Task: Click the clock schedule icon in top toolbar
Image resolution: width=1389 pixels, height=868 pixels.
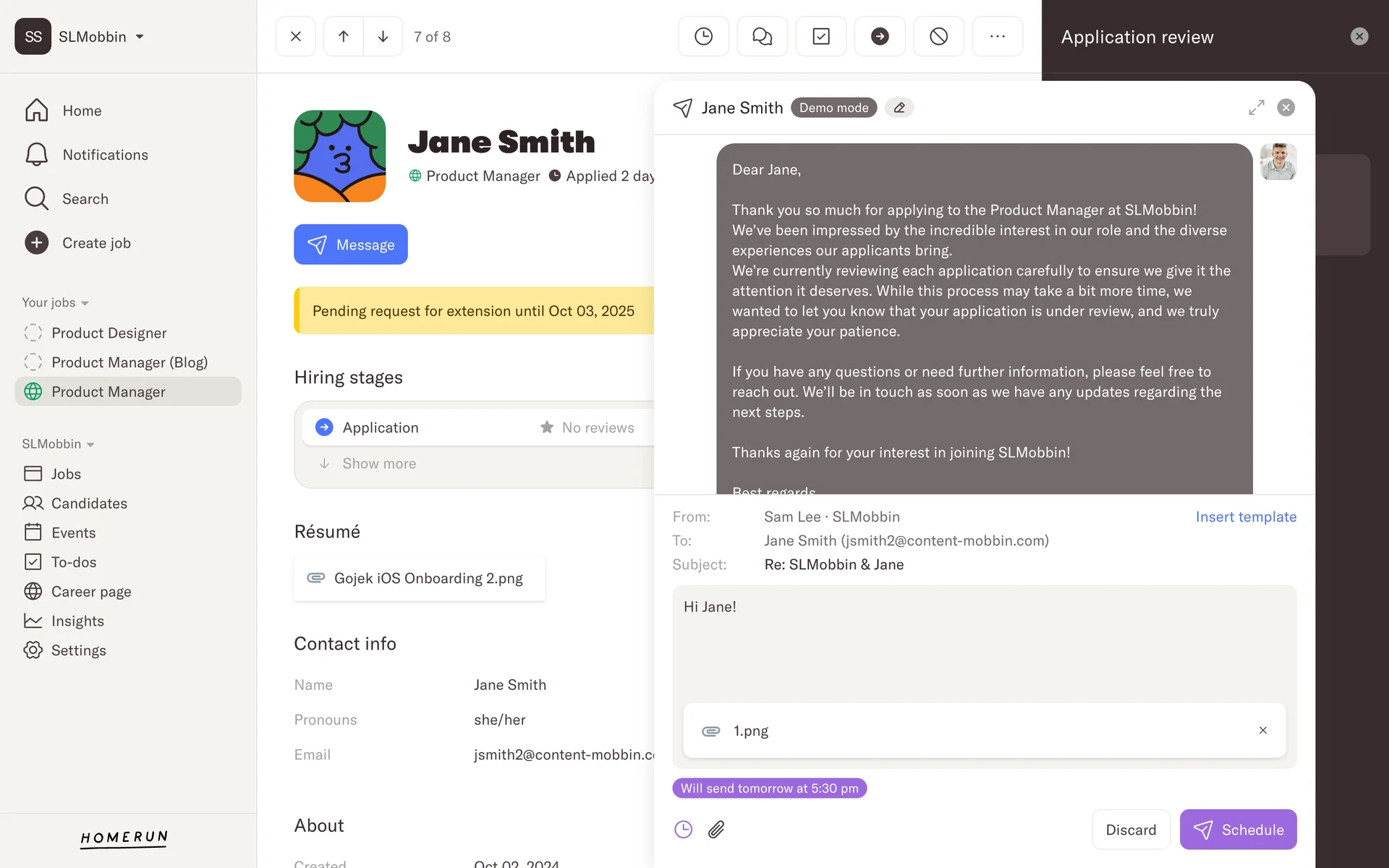Action: click(x=703, y=36)
